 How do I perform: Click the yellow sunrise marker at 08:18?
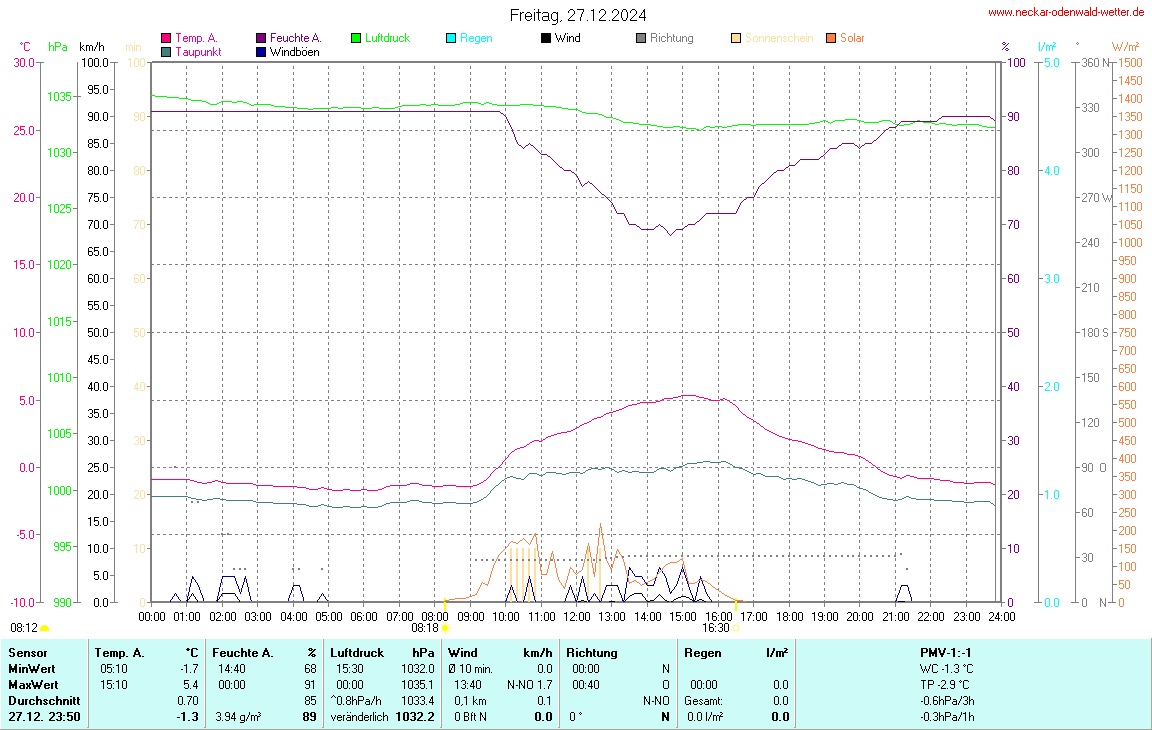tap(445, 628)
